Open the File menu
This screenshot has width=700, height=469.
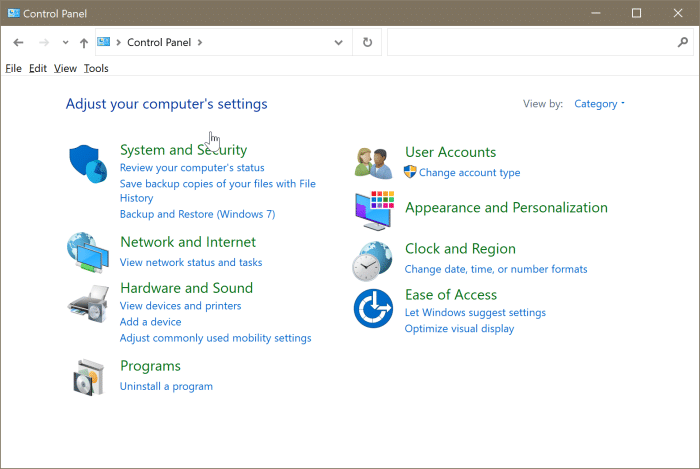pyautogui.click(x=13, y=68)
